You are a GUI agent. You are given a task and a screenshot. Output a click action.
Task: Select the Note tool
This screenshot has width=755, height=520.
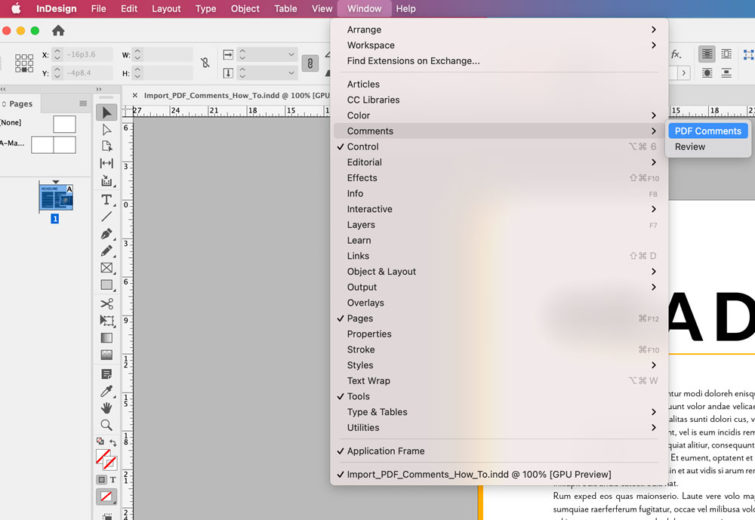pos(106,374)
